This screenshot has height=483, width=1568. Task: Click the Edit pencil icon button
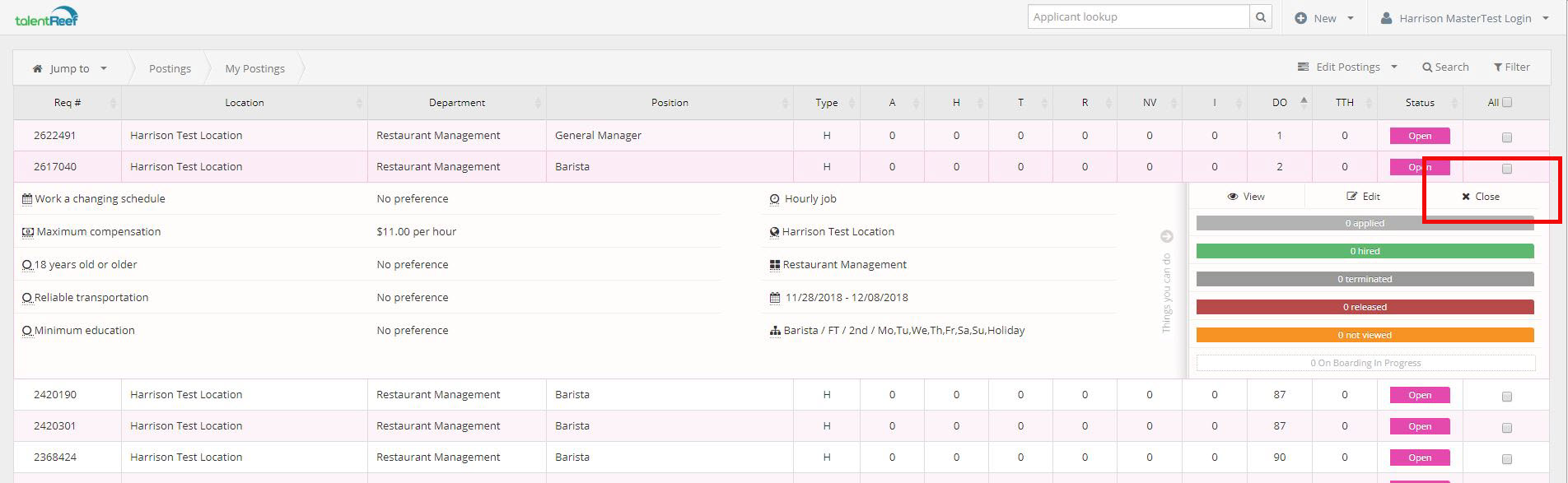coord(1363,197)
